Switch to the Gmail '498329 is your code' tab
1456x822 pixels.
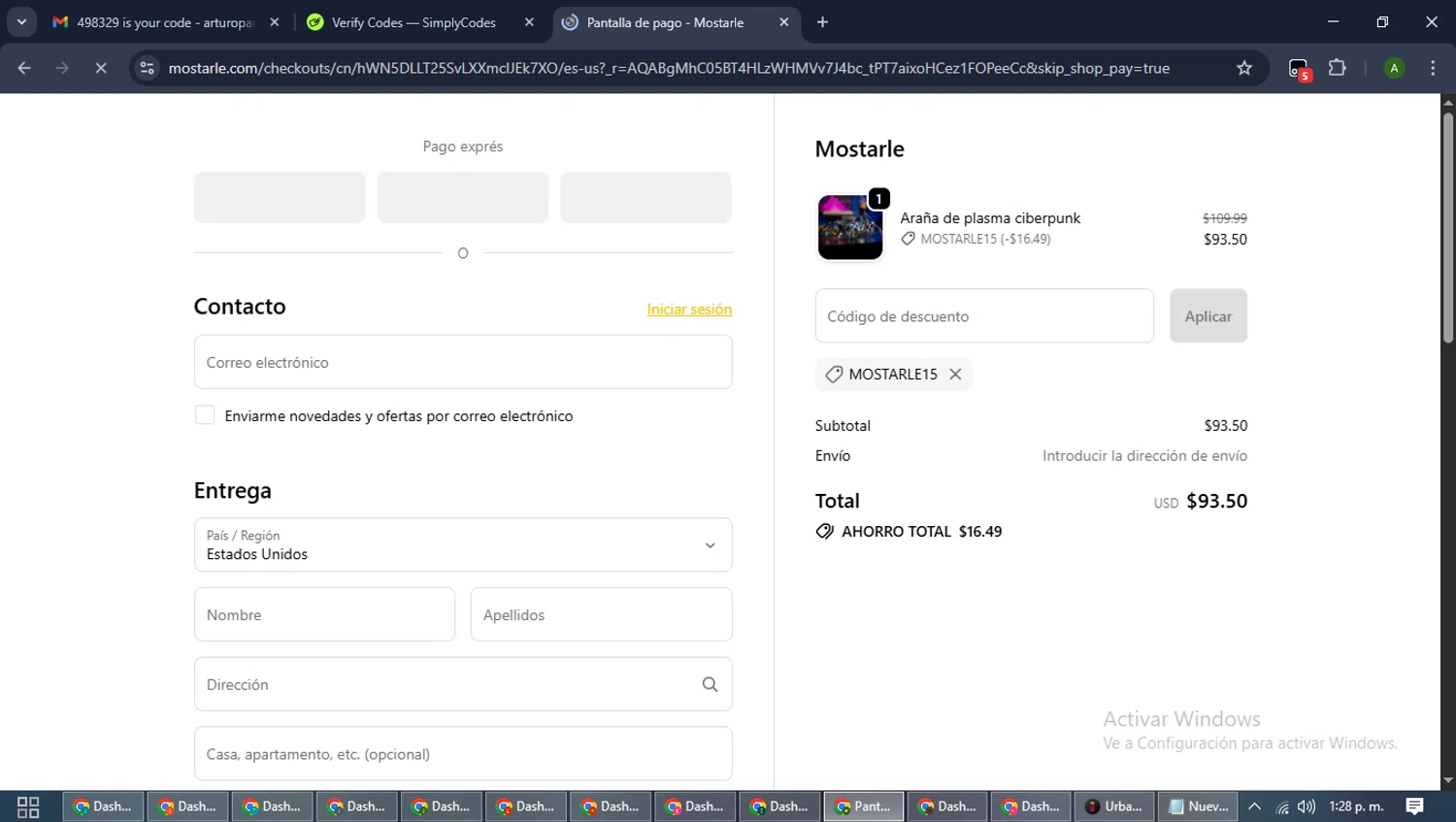tap(166, 22)
